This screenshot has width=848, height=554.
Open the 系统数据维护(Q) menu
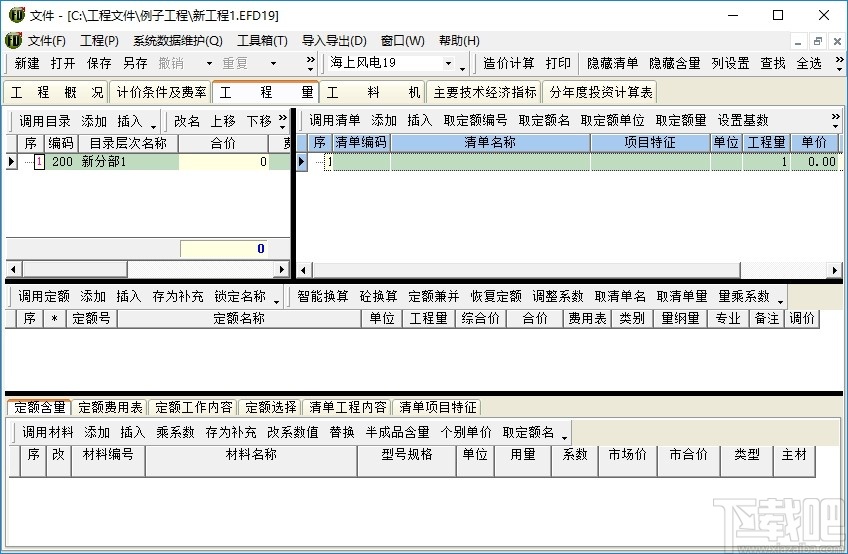[178, 41]
